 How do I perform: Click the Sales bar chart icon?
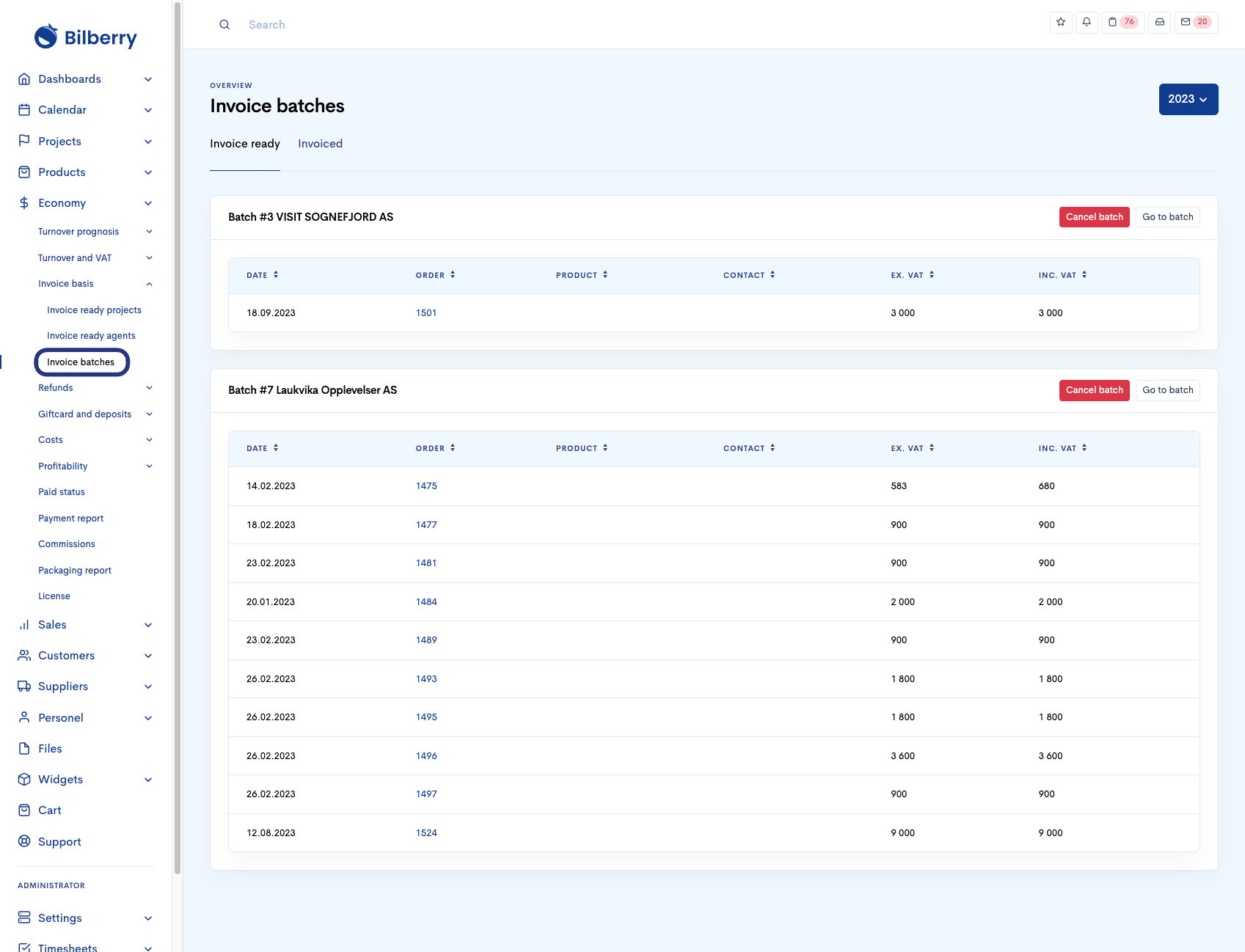(24, 625)
